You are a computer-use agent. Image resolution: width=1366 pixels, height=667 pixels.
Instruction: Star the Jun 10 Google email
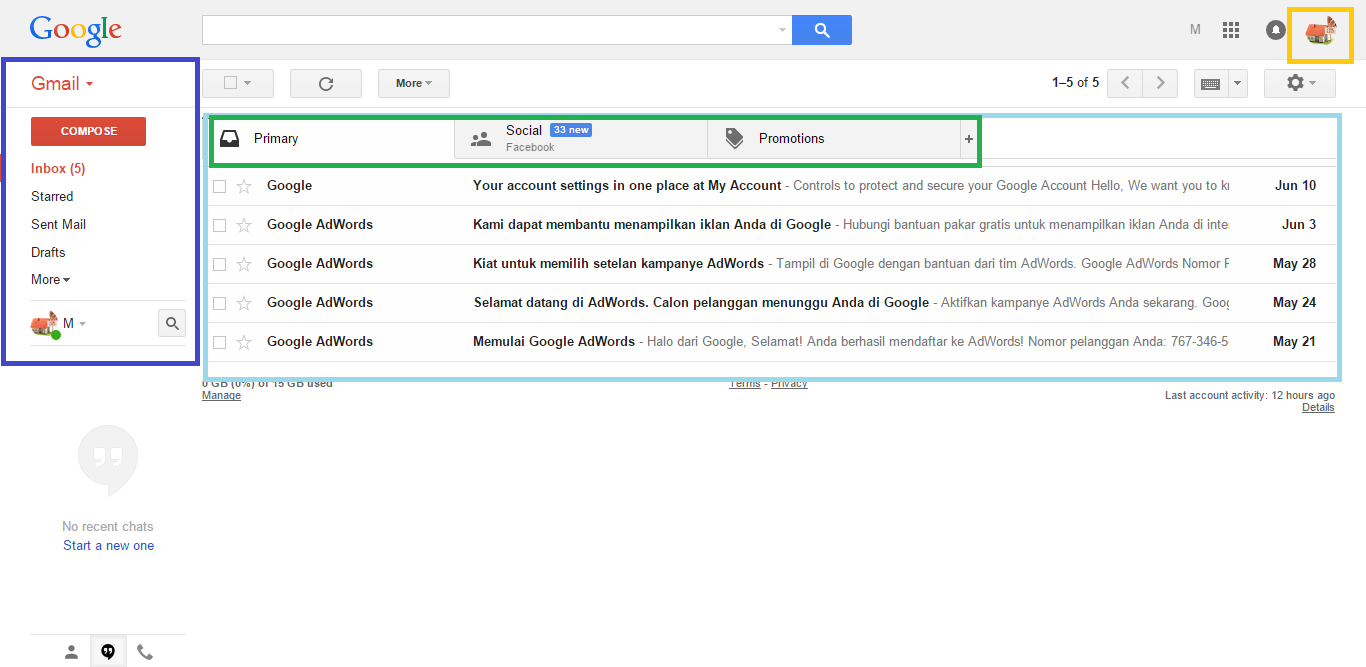click(244, 186)
